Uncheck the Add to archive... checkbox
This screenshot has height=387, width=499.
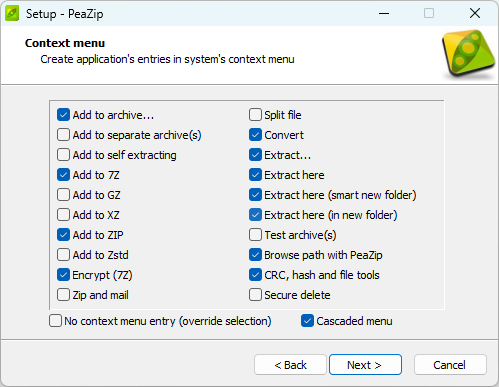63,115
